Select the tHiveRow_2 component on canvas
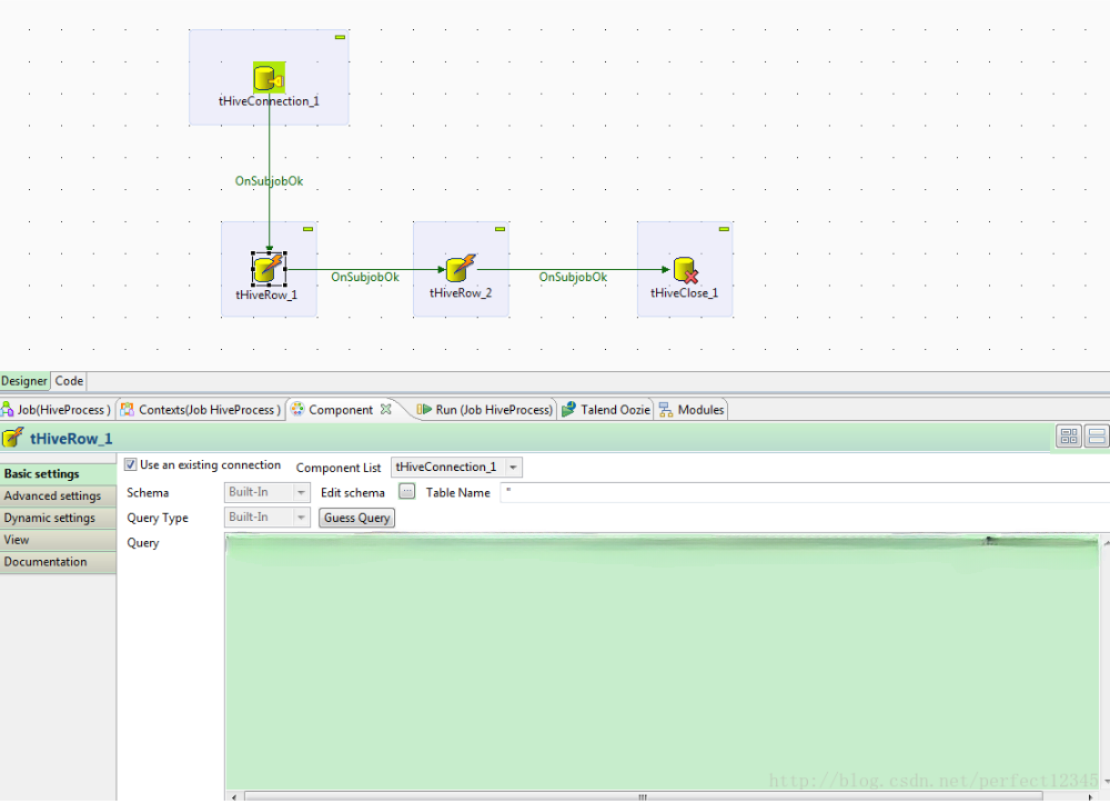The image size is (1110, 801). click(x=460, y=269)
